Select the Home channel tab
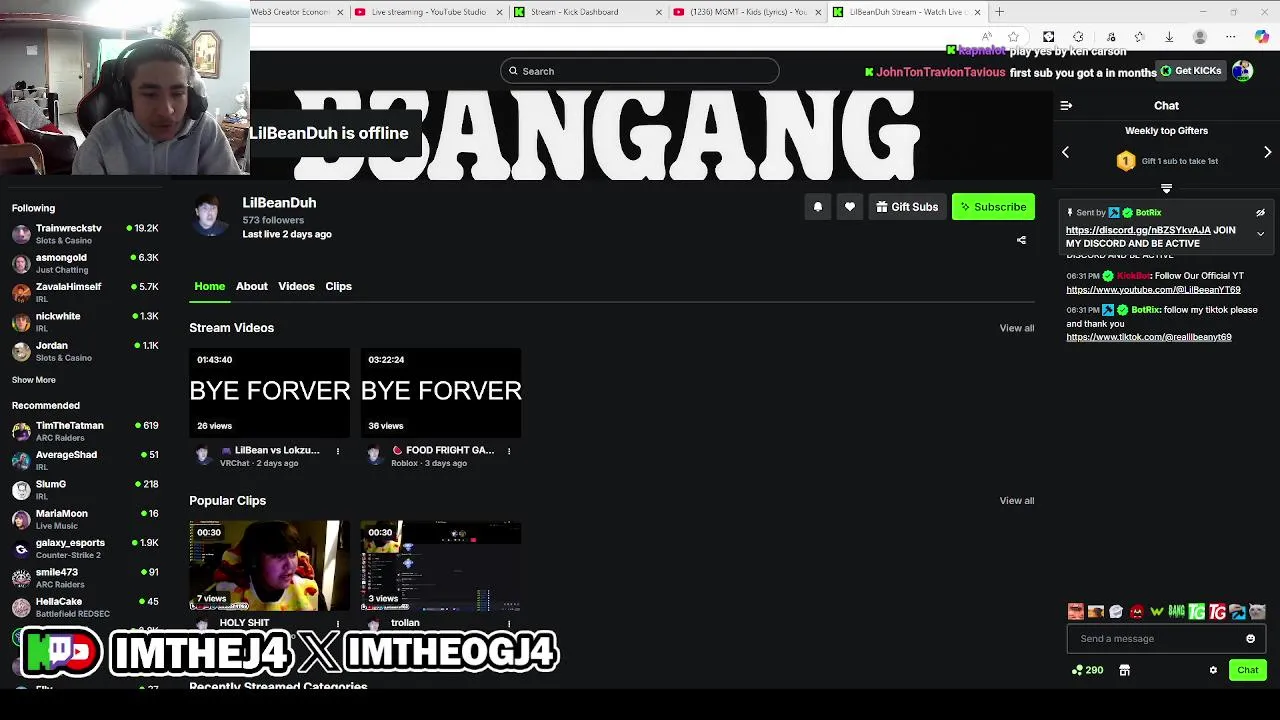The width and height of the screenshot is (1280, 720). 210,286
